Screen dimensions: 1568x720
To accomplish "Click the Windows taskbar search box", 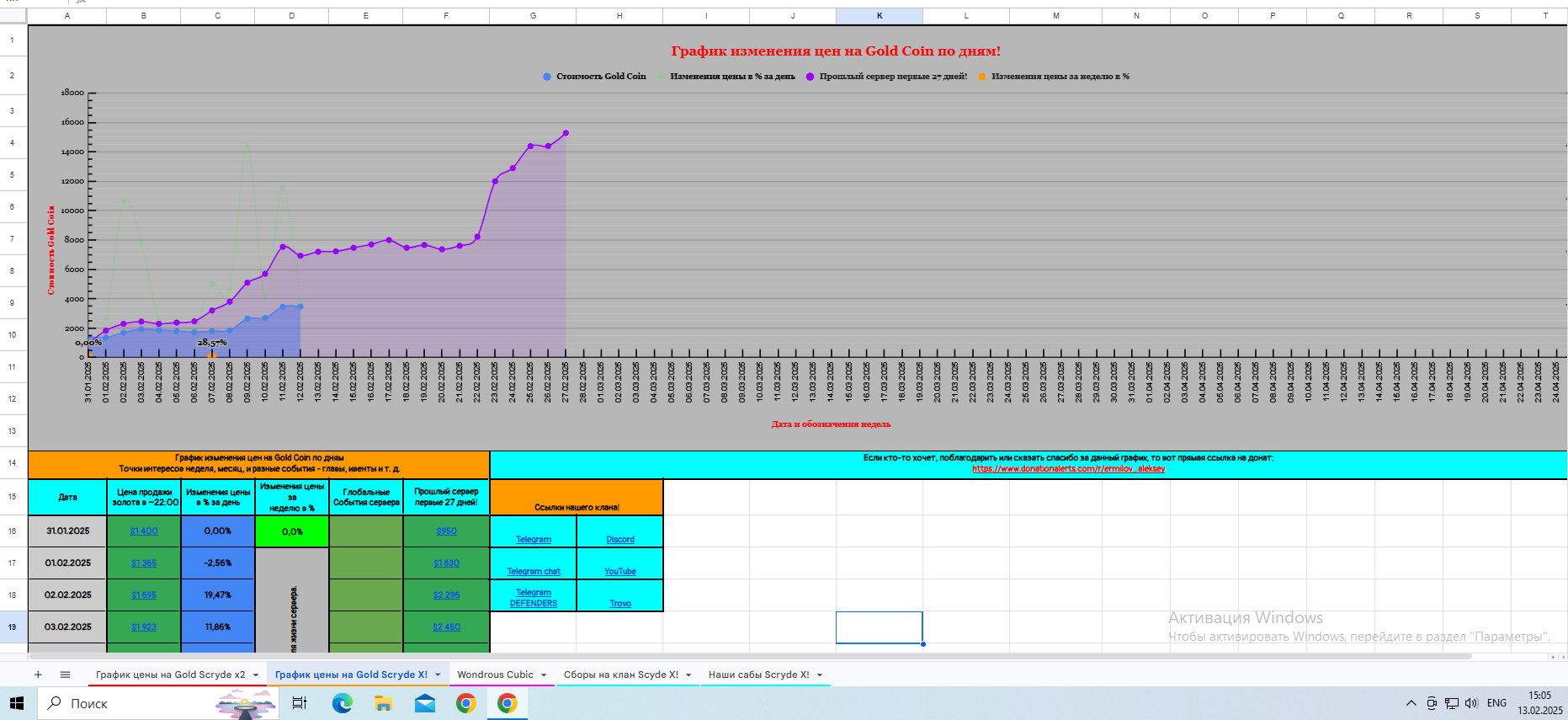I will tap(126, 703).
